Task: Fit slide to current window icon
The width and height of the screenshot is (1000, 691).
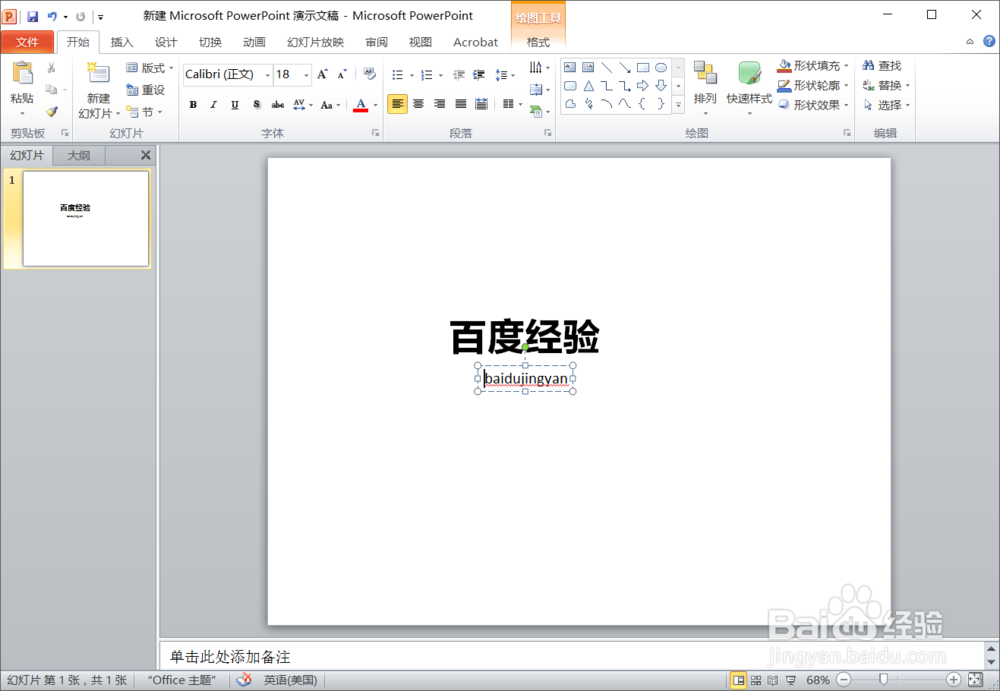Action: (975, 680)
